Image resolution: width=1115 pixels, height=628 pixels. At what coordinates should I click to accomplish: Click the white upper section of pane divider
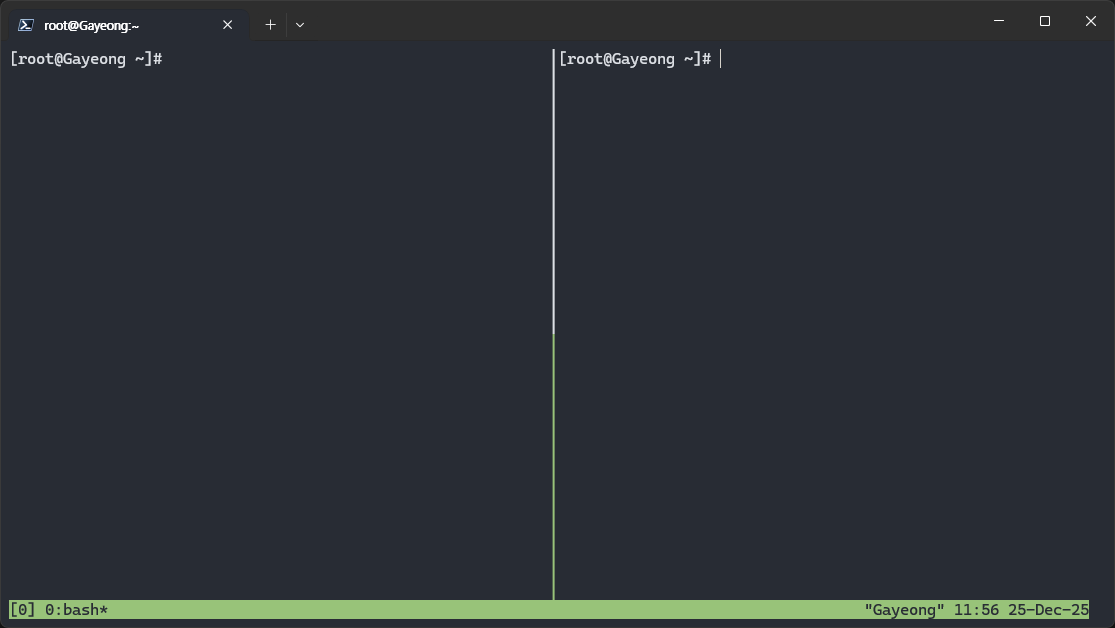tap(553, 190)
